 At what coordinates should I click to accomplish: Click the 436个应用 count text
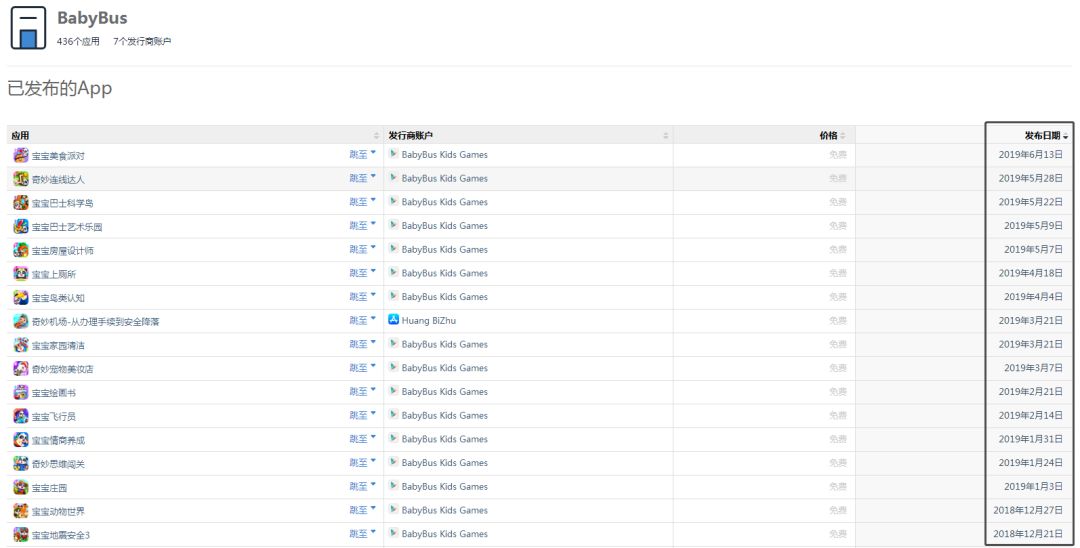[x=78, y=41]
